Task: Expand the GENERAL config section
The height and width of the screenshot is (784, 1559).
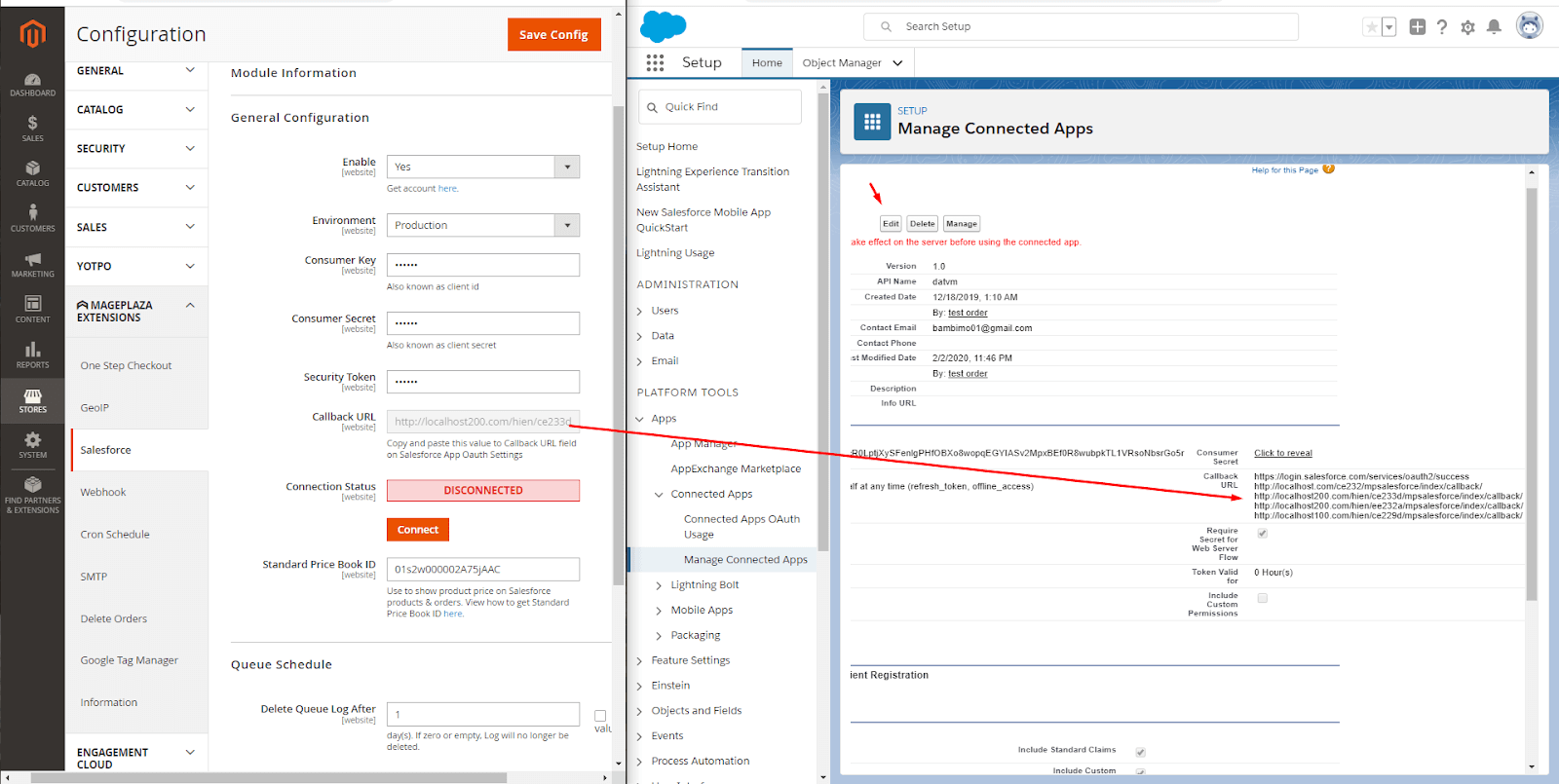Action: [136, 71]
